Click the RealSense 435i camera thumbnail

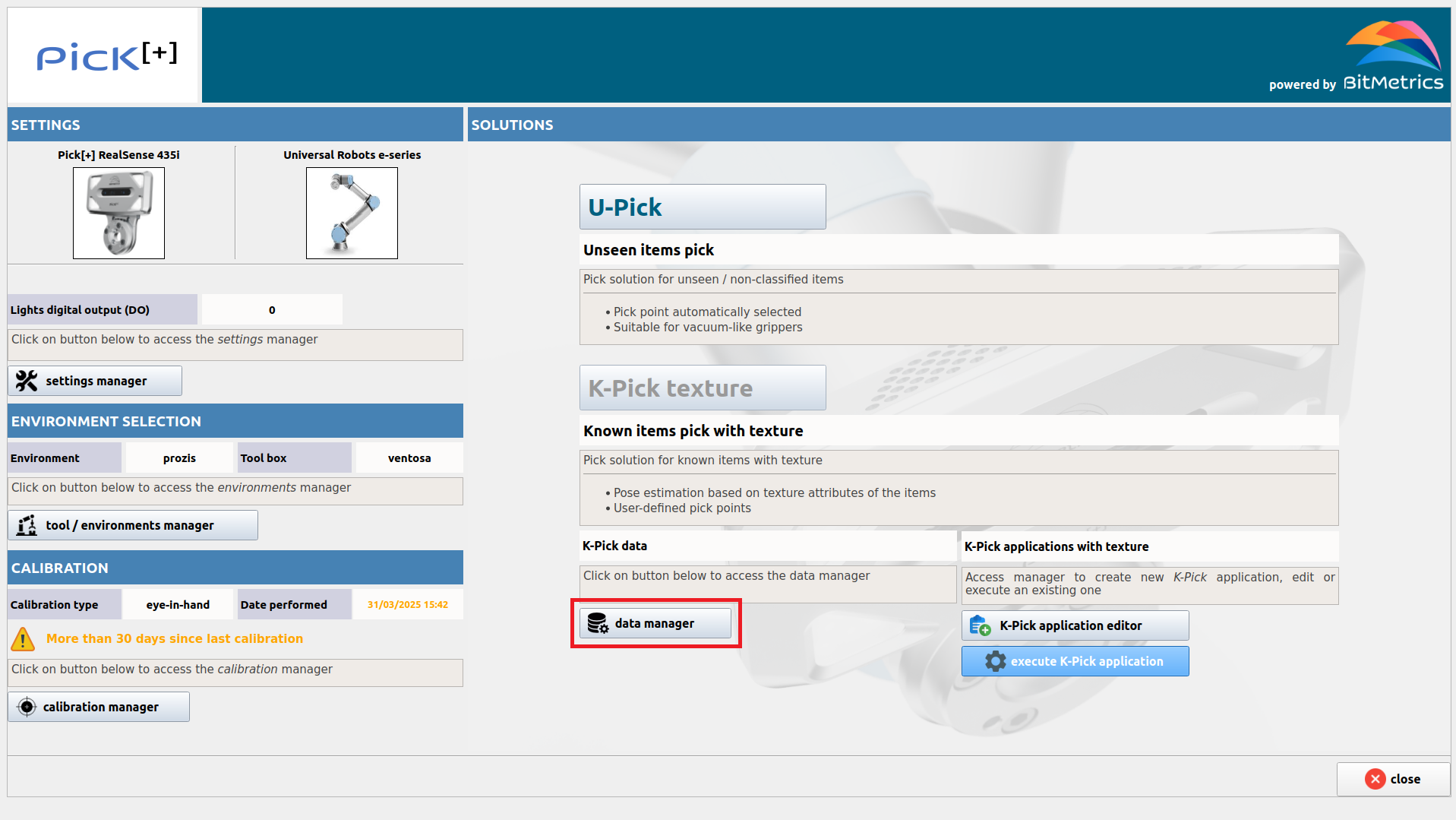pos(118,213)
